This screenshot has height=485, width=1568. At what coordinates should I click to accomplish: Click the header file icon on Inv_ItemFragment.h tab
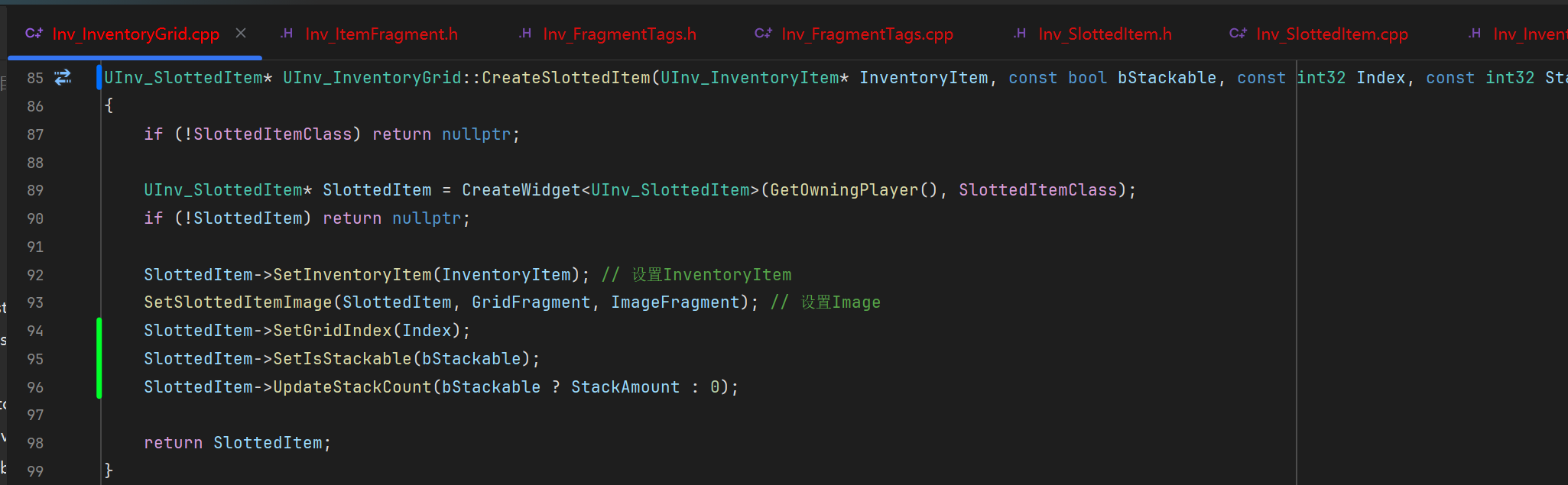(x=287, y=33)
